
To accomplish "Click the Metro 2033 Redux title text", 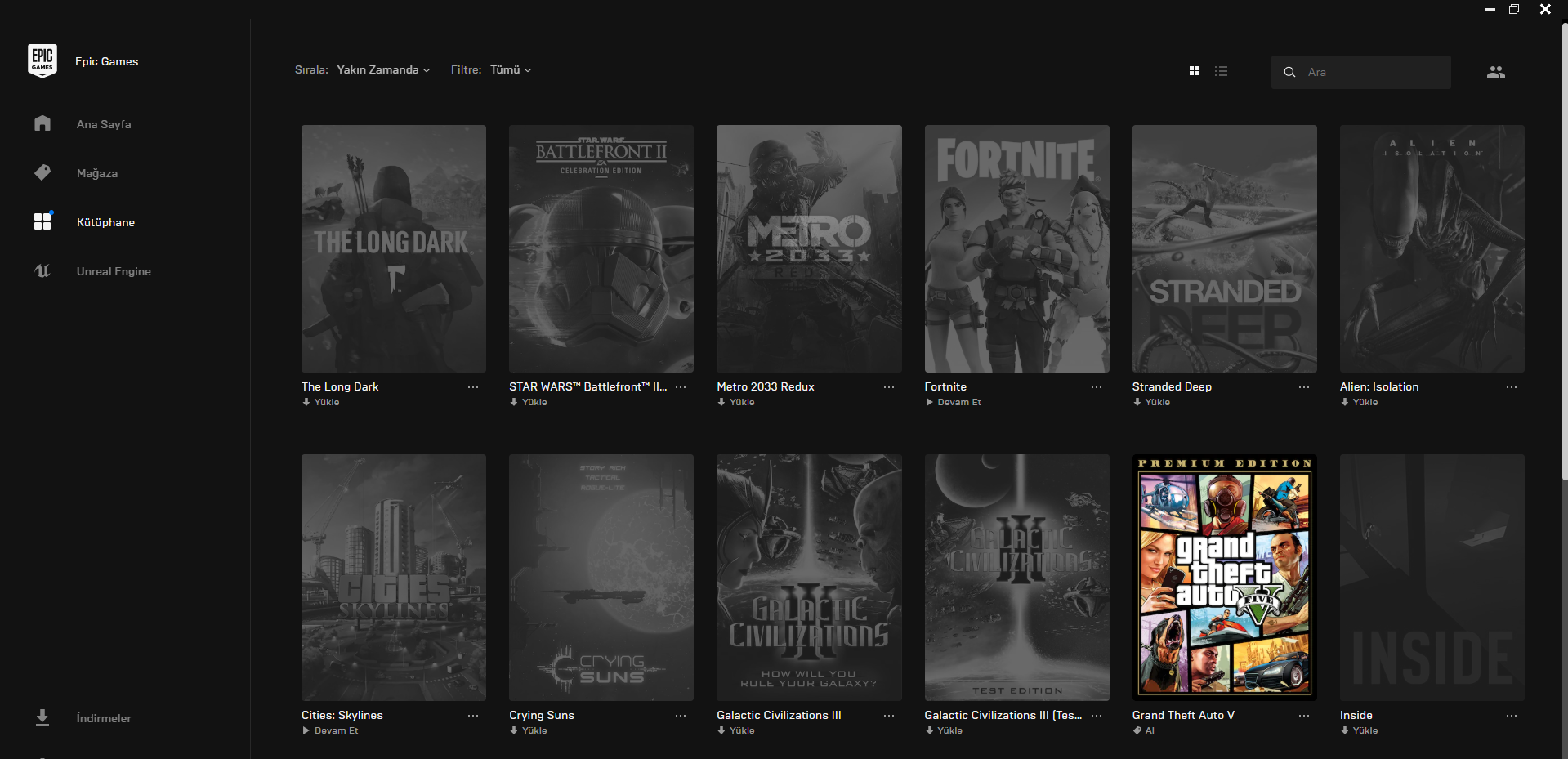I will [766, 386].
